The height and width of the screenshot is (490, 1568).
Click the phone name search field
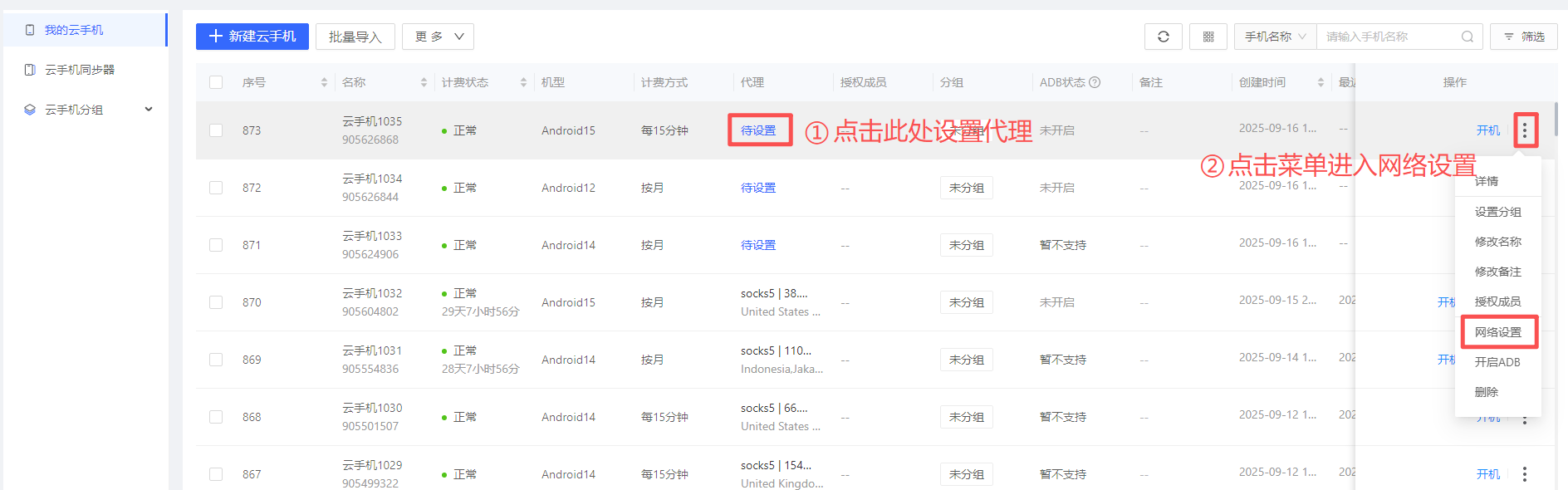[x=1387, y=37]
